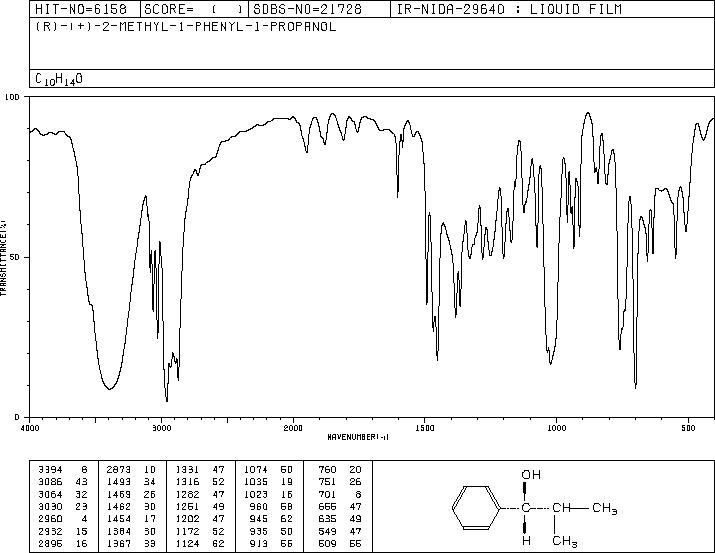Click the 1493 peak table entry
Screen dimensions: 715x553
(131, 481)
